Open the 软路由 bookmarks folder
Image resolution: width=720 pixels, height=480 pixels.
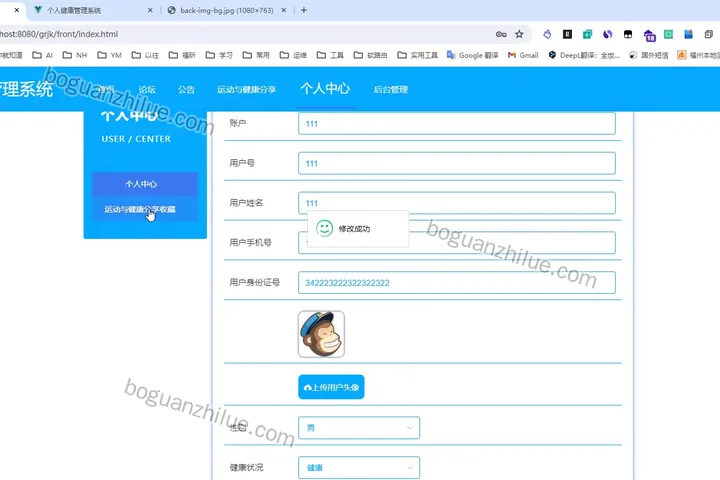[x=371, y=55]
